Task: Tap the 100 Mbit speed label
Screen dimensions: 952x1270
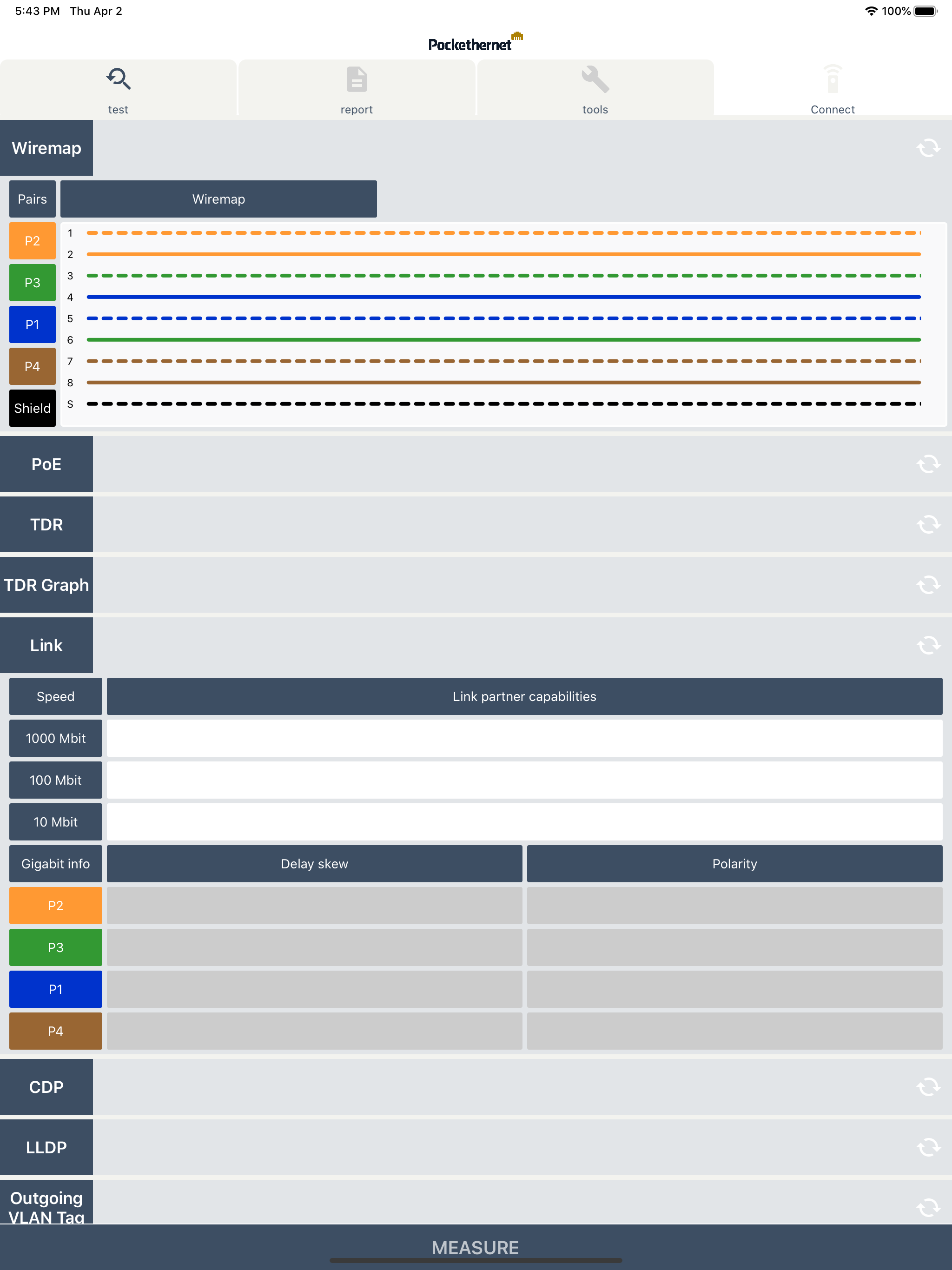Action: (56, 780)
